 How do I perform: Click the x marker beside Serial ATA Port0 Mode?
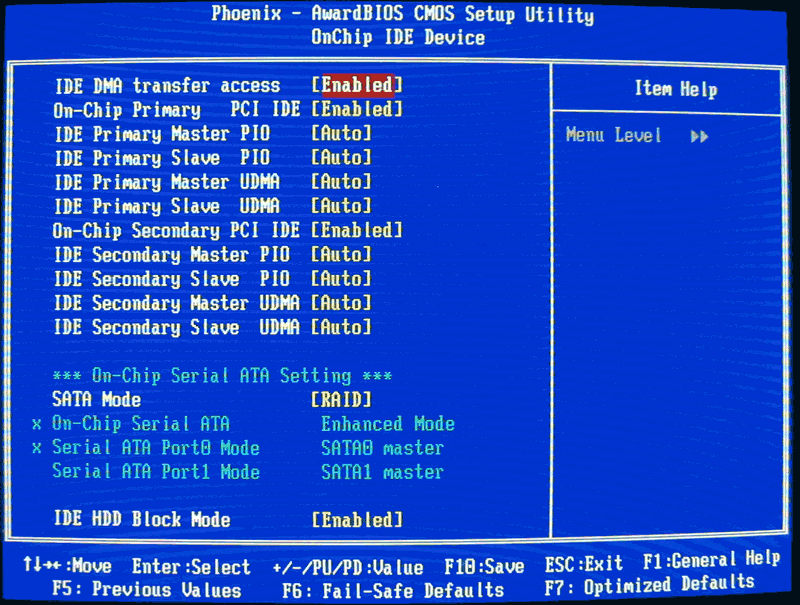click(36, 448)
